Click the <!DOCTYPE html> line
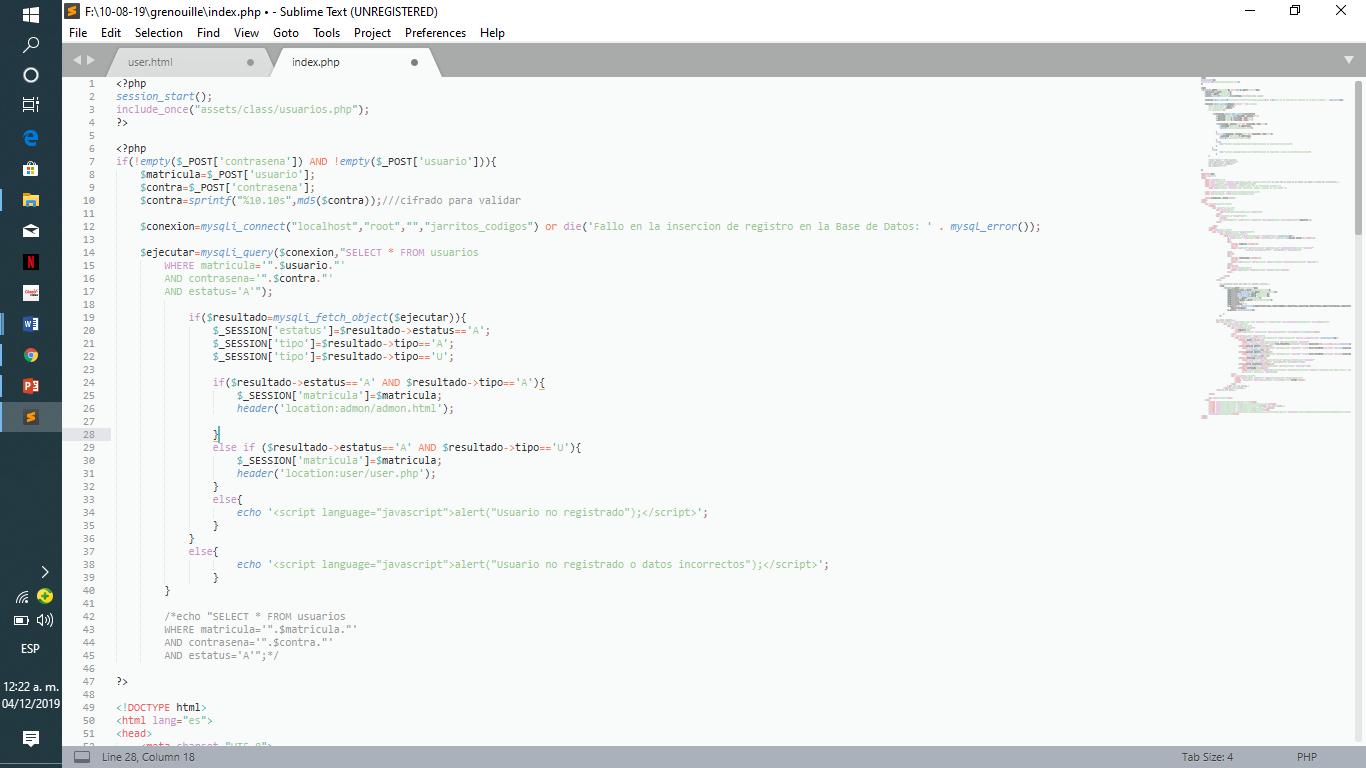 [161, 708]
